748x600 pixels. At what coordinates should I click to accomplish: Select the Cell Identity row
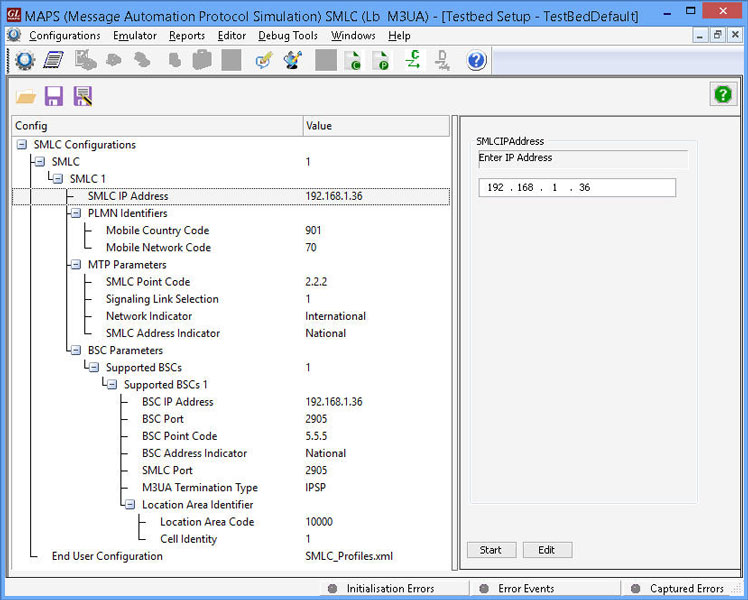pos(231,539)
